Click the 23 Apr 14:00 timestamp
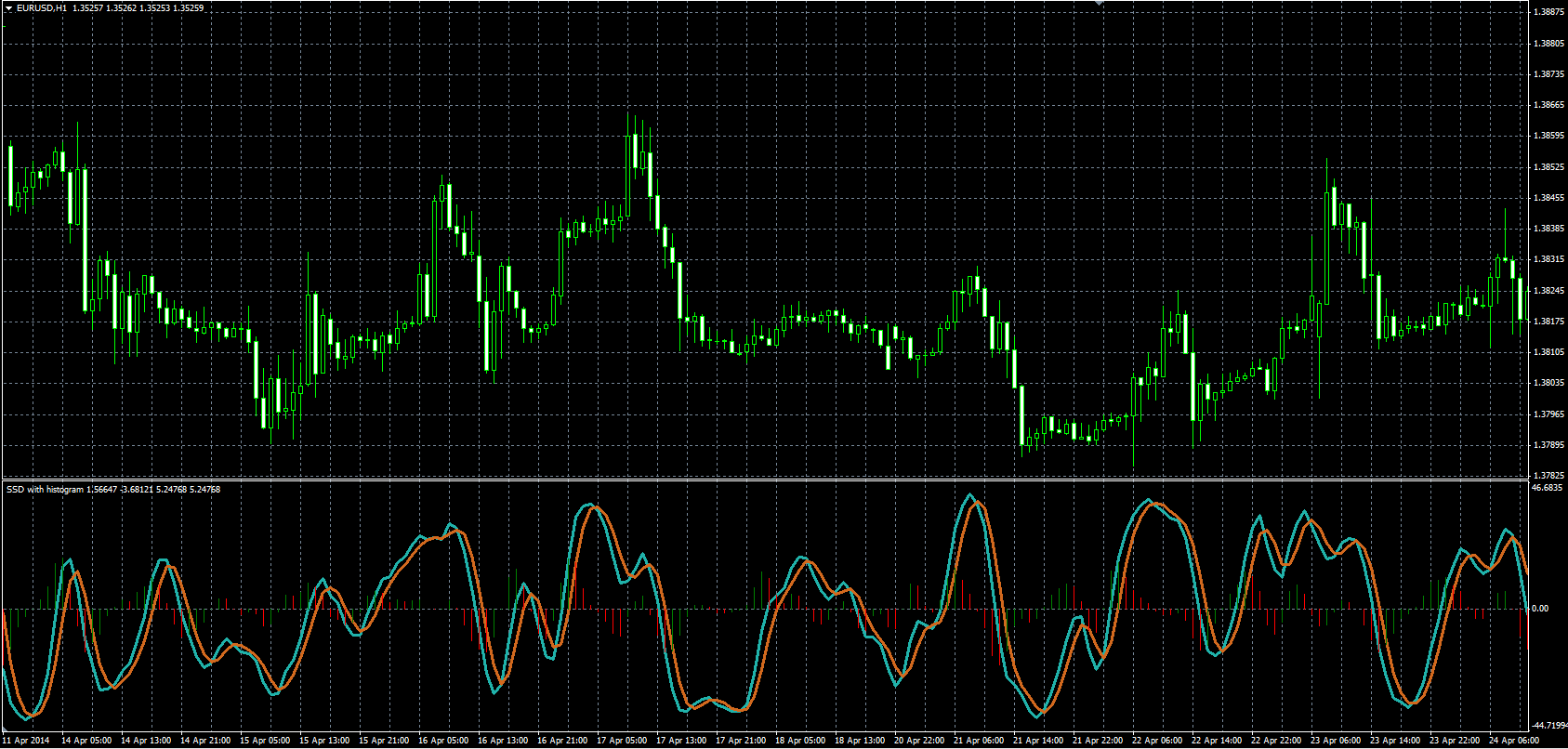Image resolution: width=1568 pixels, height=749 pixels. [1395, 741]
